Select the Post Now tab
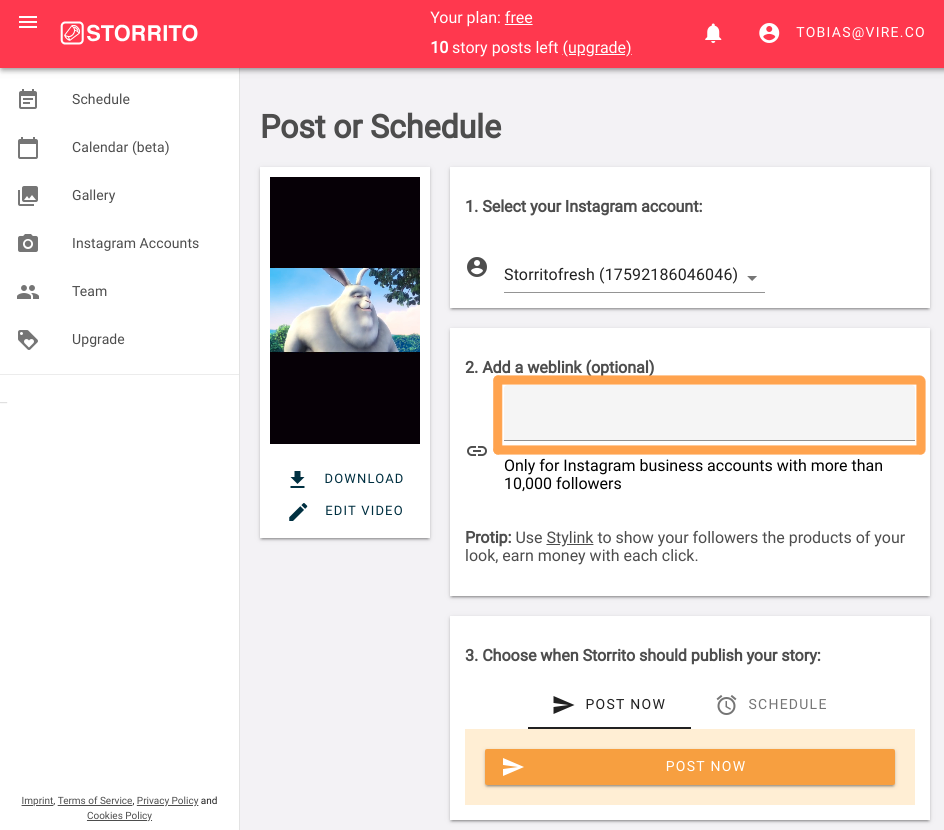 tap(609, 704)
